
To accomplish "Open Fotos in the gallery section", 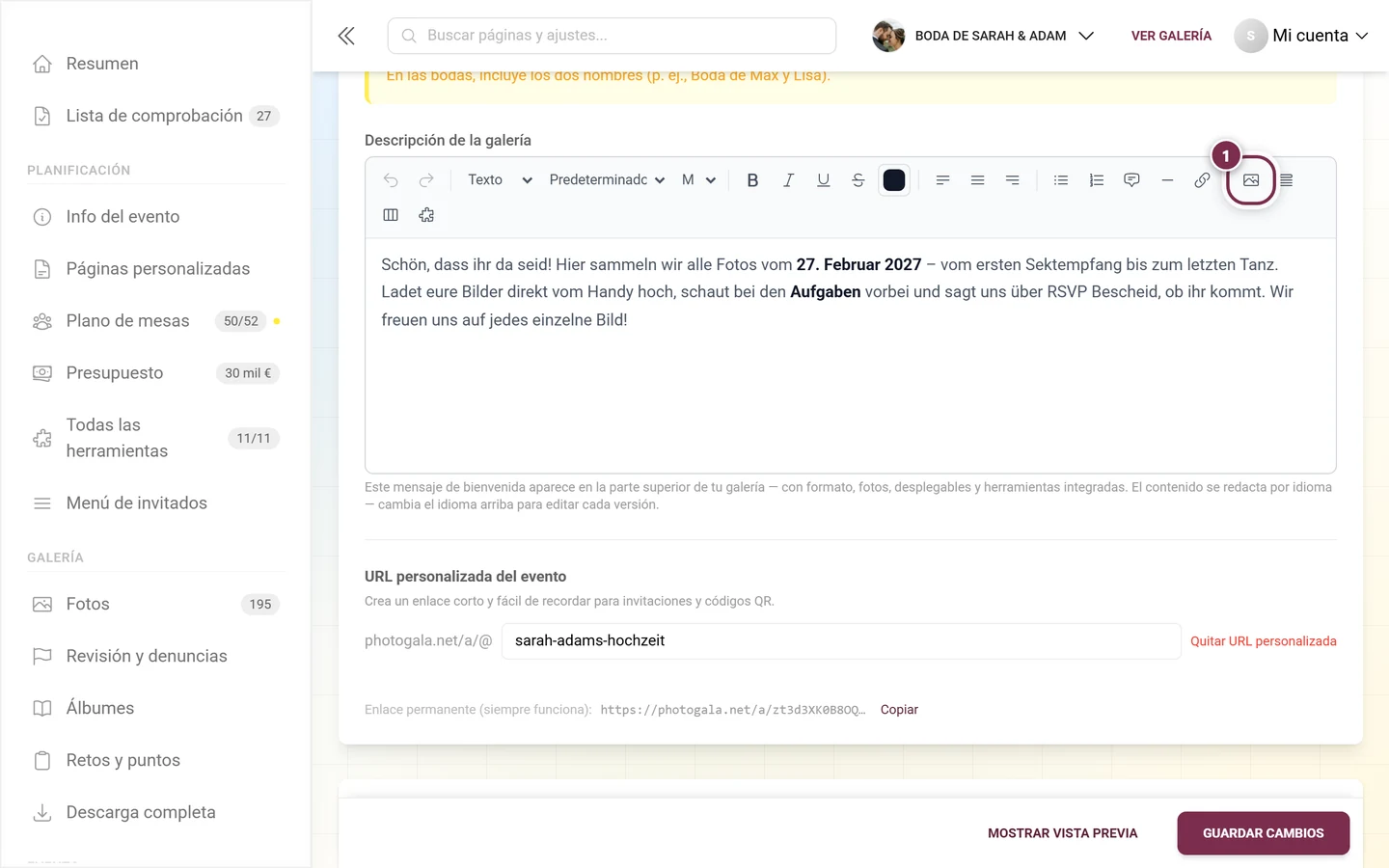I will 155,604.
